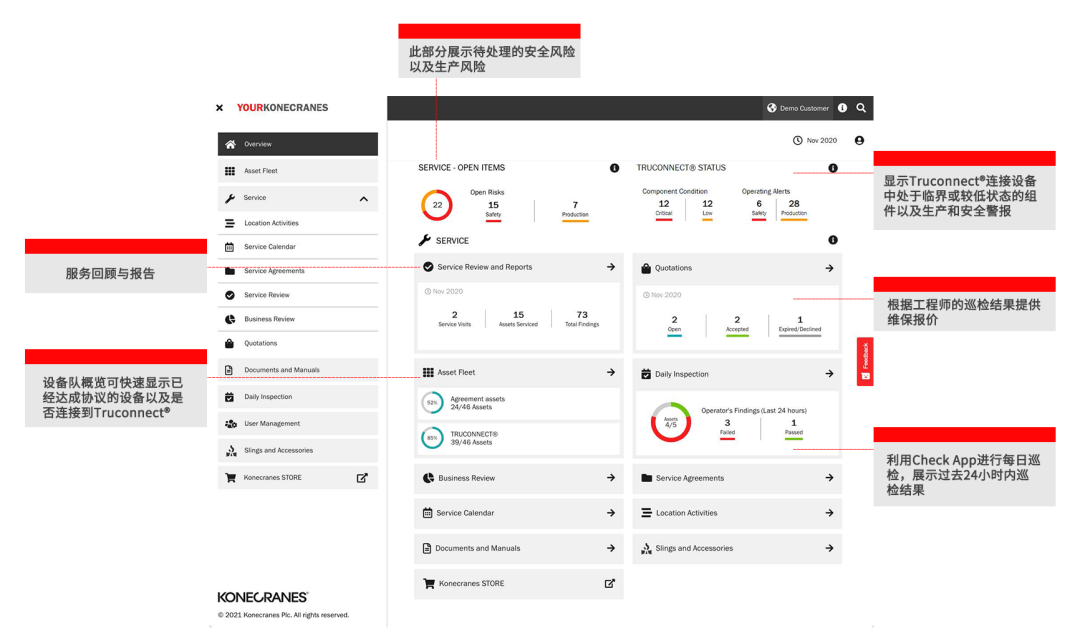Click info icon next to Service - Open Items

point(614,168)
